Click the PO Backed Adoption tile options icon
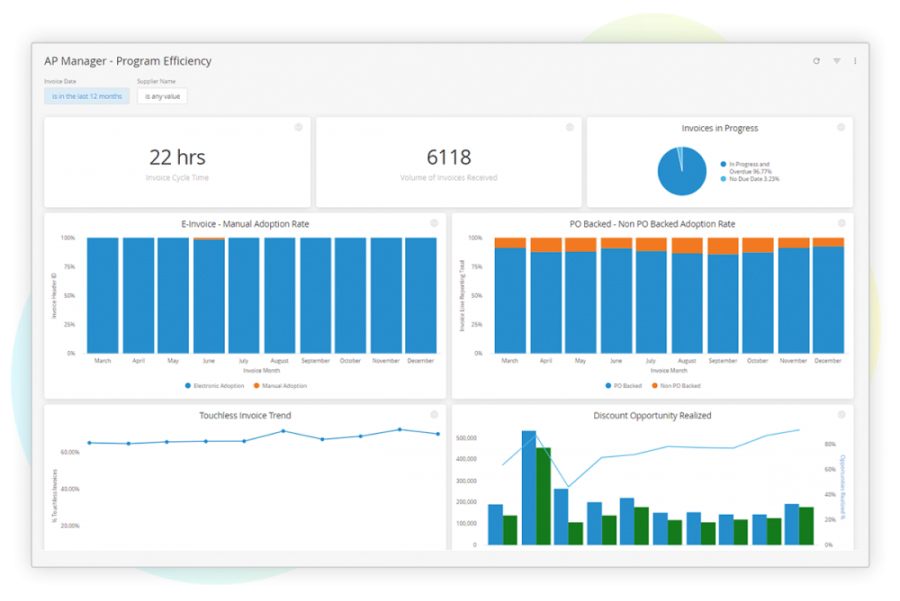900x601 pixels. tap(841, 223)
